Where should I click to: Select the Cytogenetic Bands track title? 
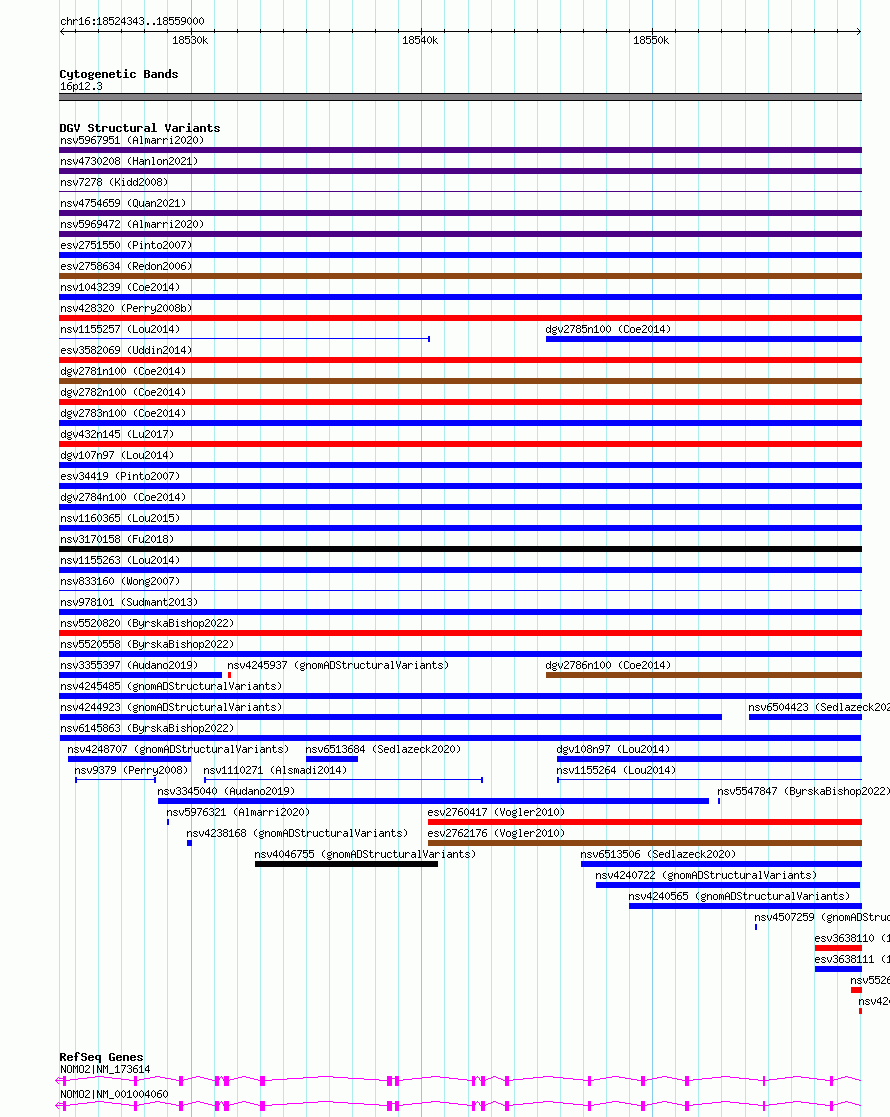[x=119, y=74]
